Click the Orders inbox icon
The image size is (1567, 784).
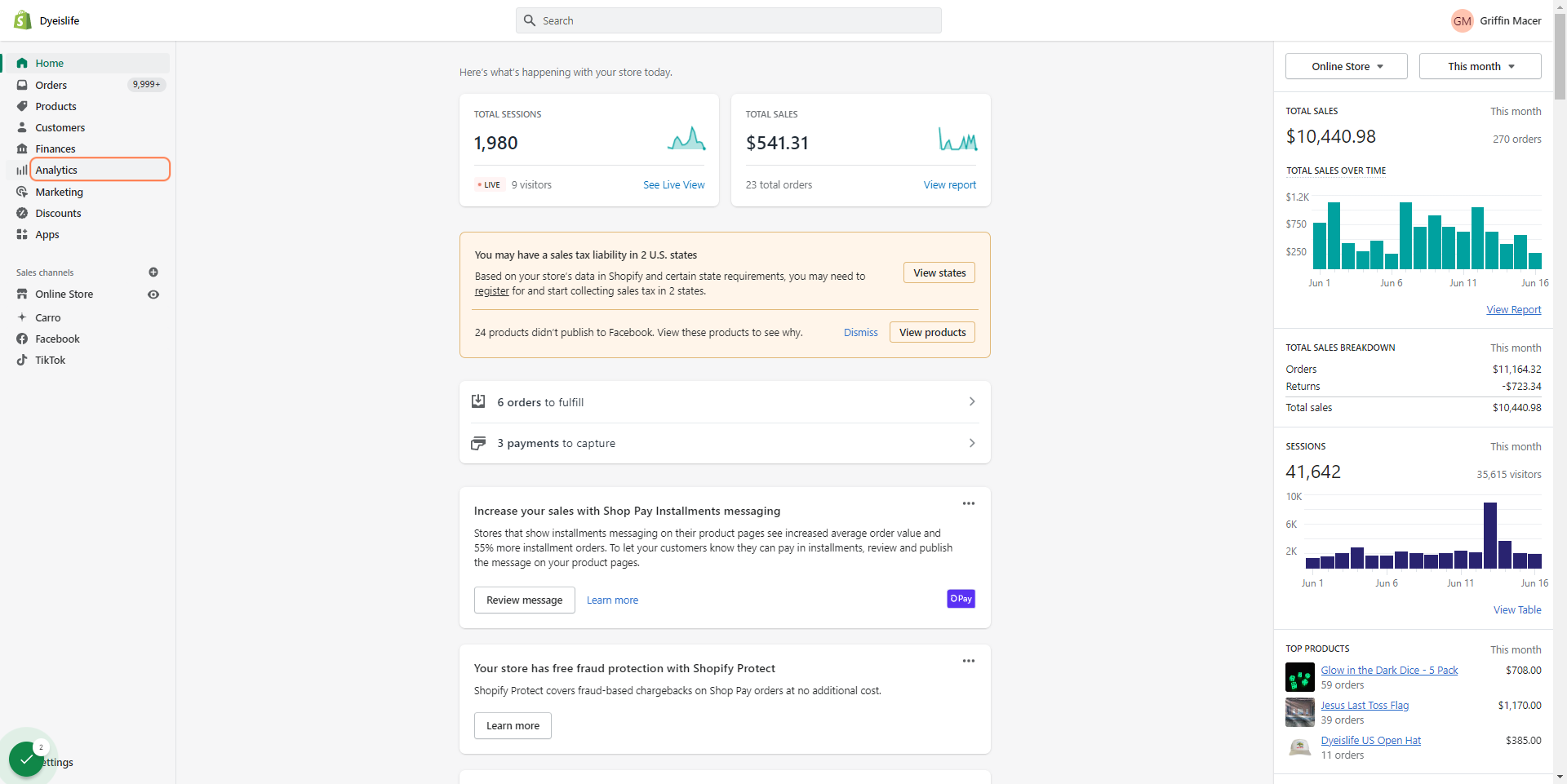(x=22, y=85)
